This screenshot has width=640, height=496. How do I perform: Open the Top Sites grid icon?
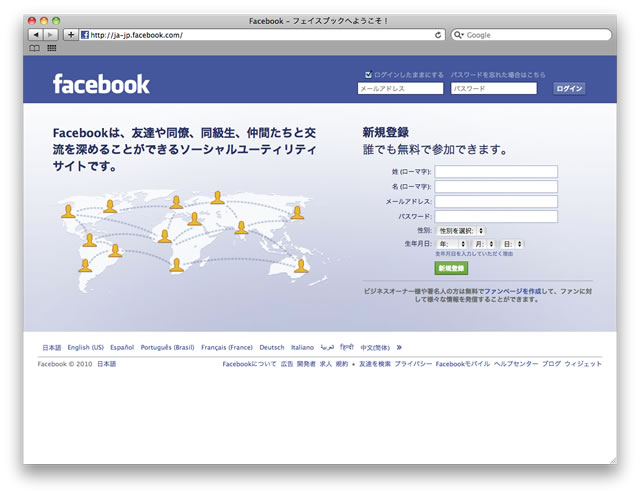point(51,48)
